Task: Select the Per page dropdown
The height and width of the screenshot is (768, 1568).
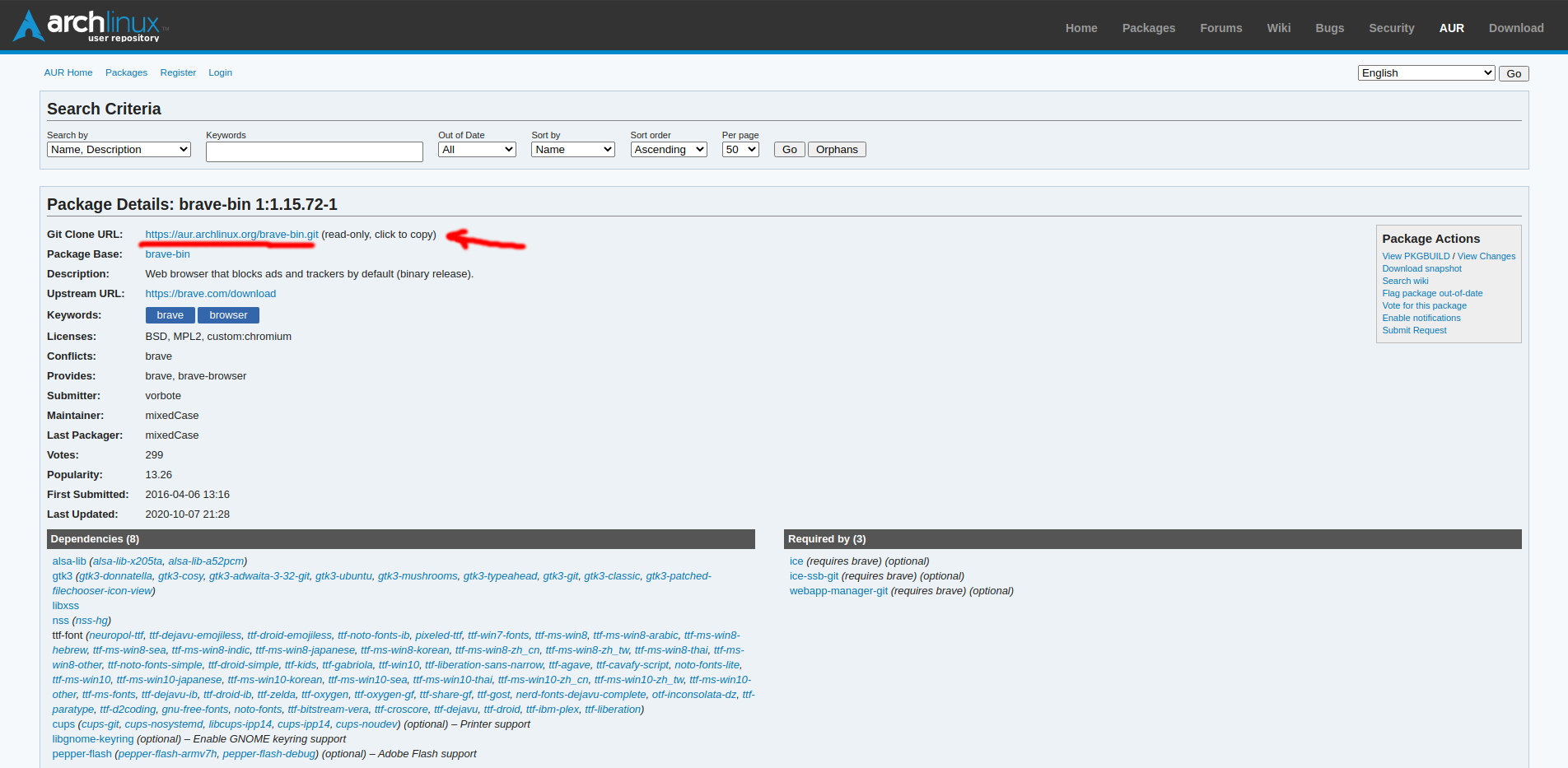Action: [x=740, y=150]
